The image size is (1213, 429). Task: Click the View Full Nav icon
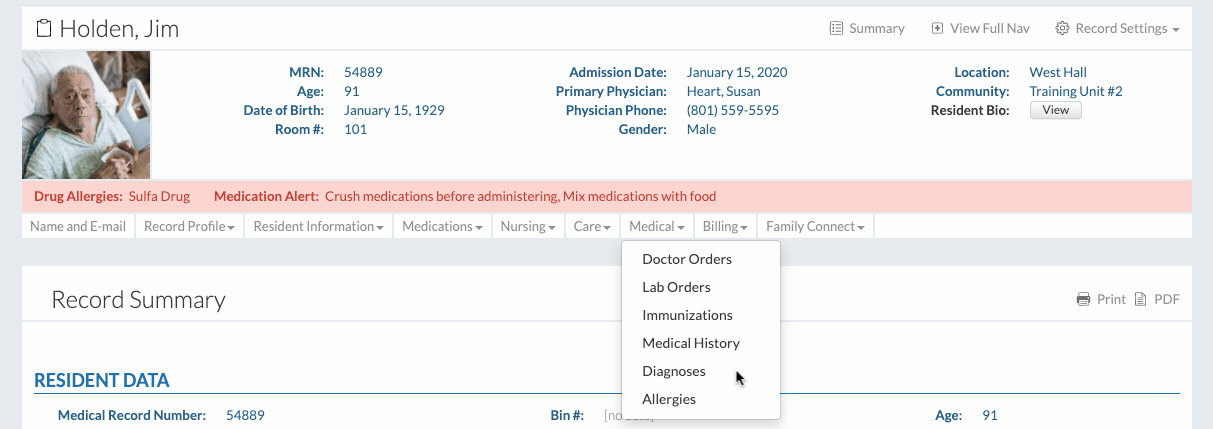(x=937, y=29)
